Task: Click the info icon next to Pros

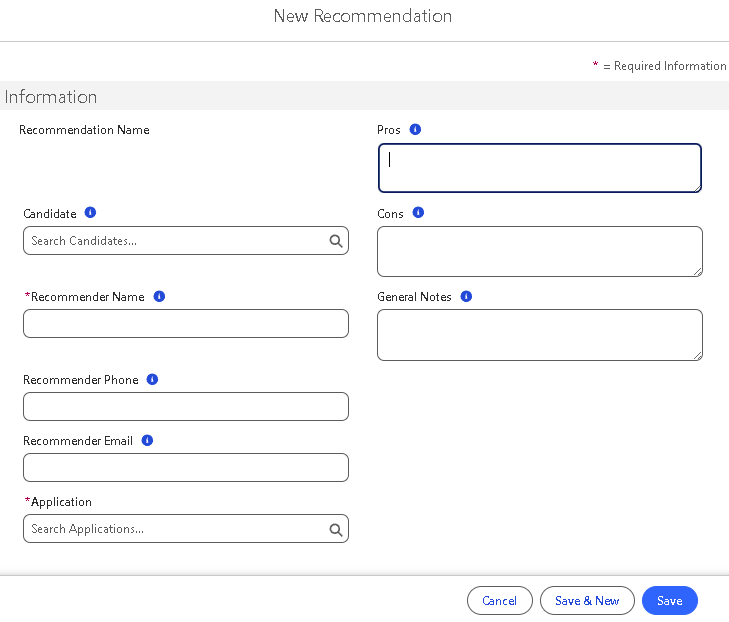Action: pos(415,130)
